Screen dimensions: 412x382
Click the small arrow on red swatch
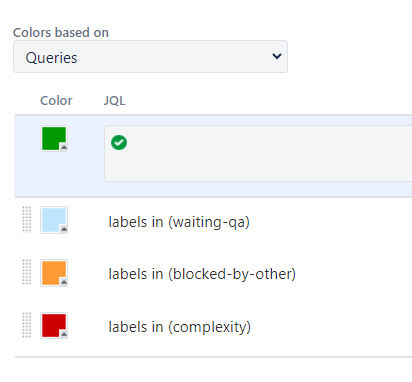pyautogui.click(x=64, y=334)
